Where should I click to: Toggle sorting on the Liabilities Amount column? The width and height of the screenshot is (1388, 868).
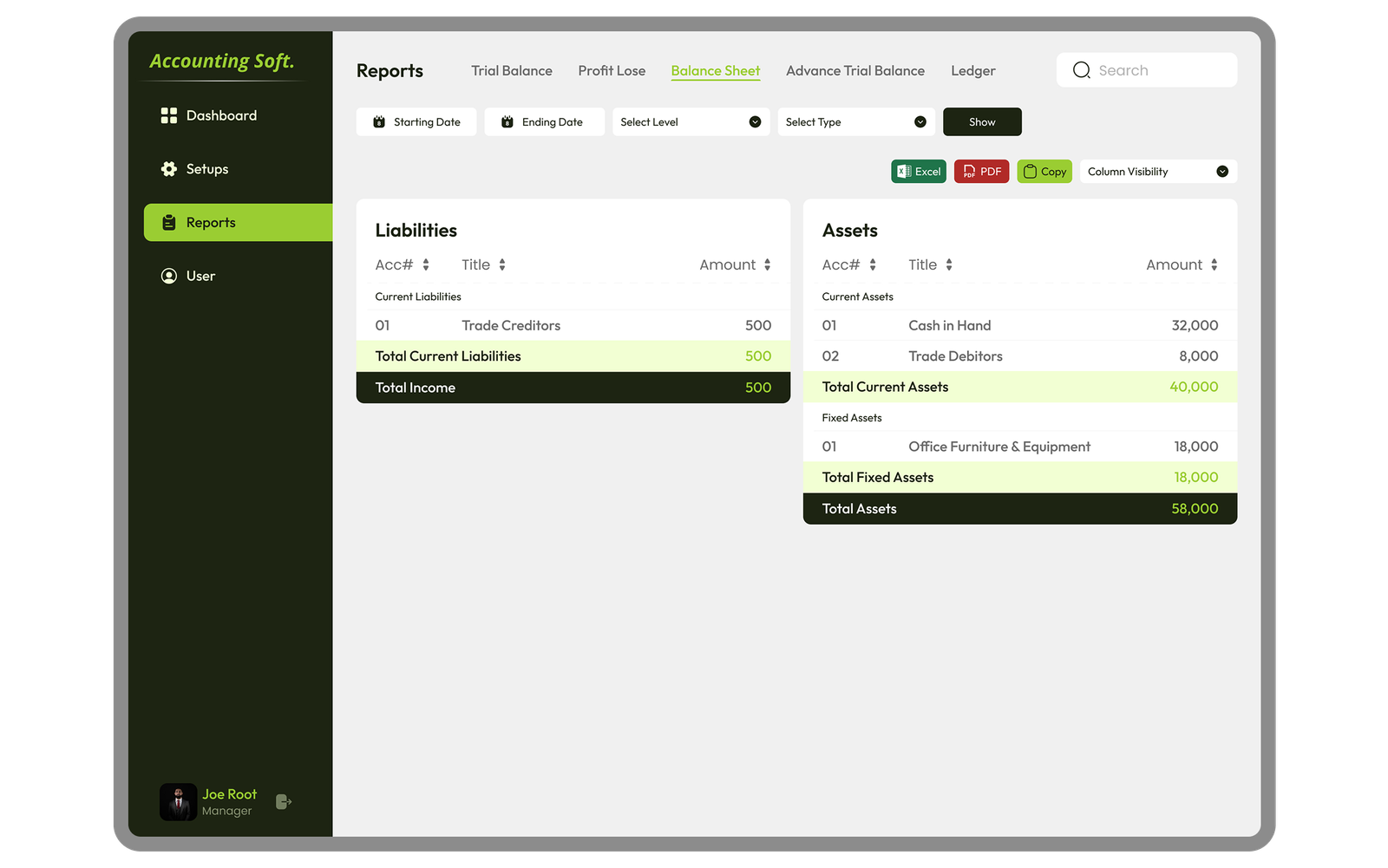pos(767,264)
